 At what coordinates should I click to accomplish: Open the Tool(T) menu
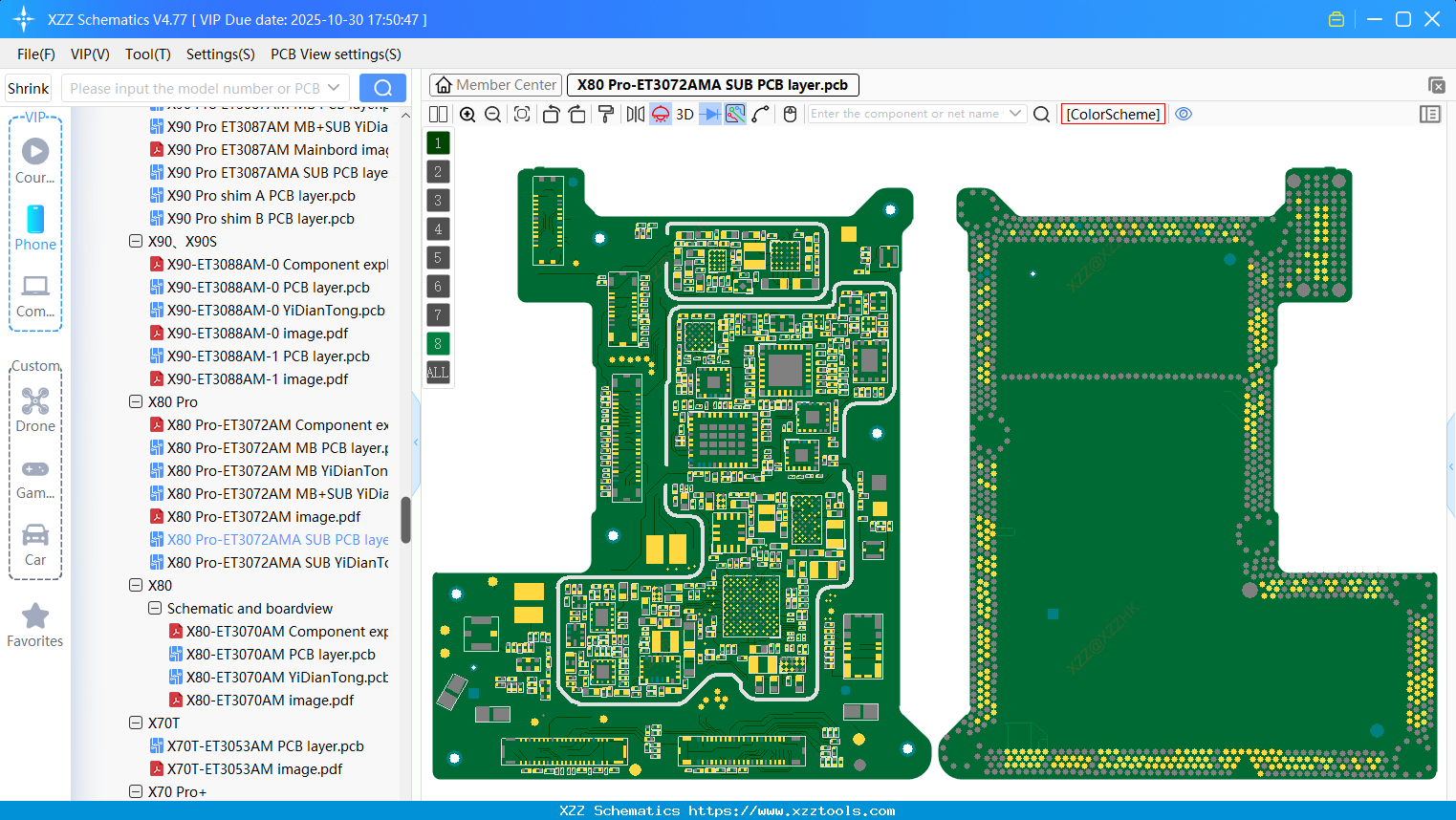(147, 54)
